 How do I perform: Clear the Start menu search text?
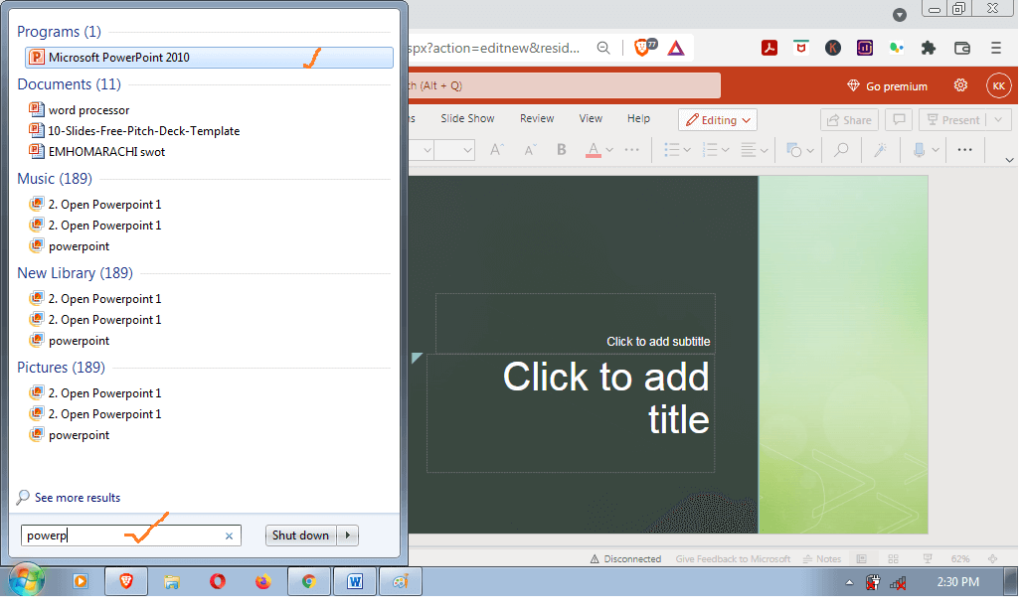pos(229,536)
